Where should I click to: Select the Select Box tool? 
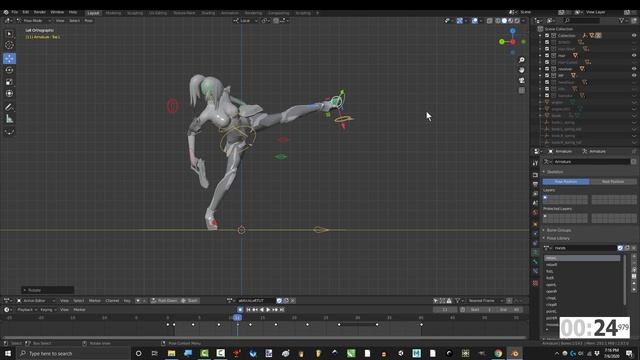tap(9, 34)
